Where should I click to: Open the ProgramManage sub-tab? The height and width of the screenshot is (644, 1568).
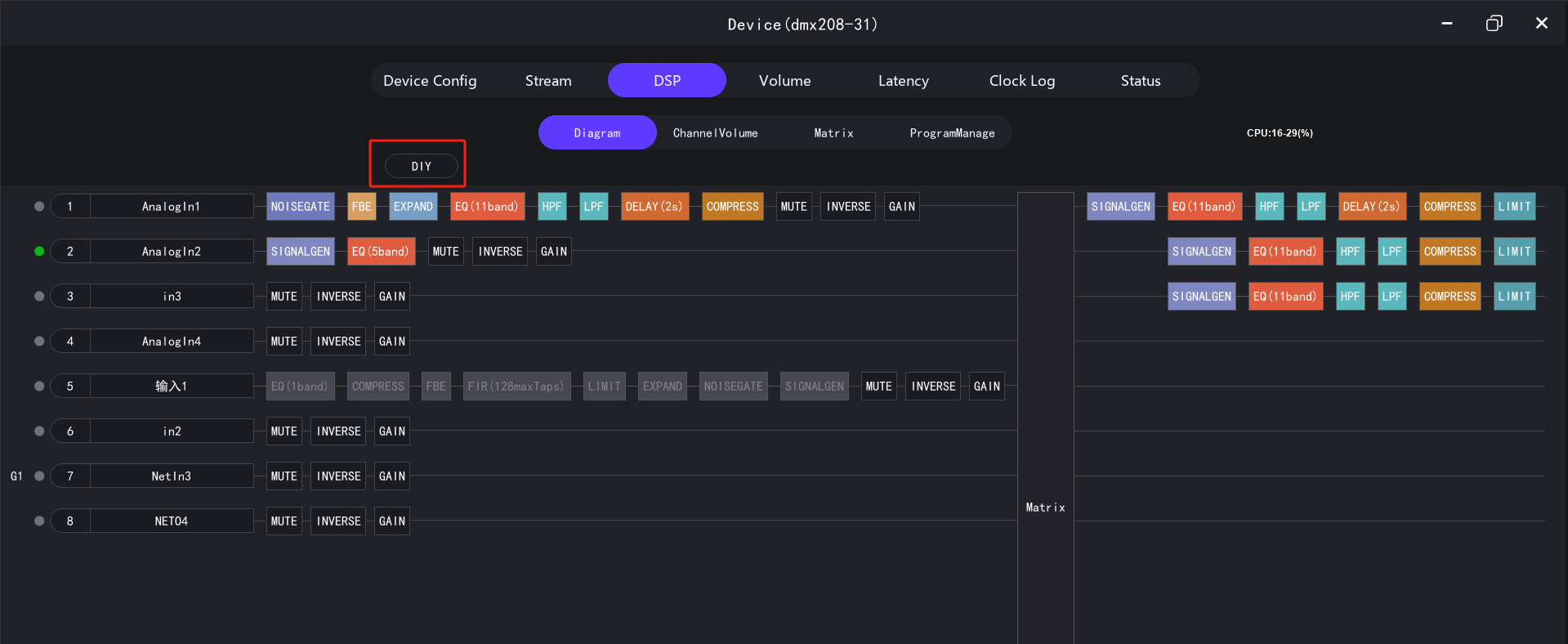coord(952,132)
